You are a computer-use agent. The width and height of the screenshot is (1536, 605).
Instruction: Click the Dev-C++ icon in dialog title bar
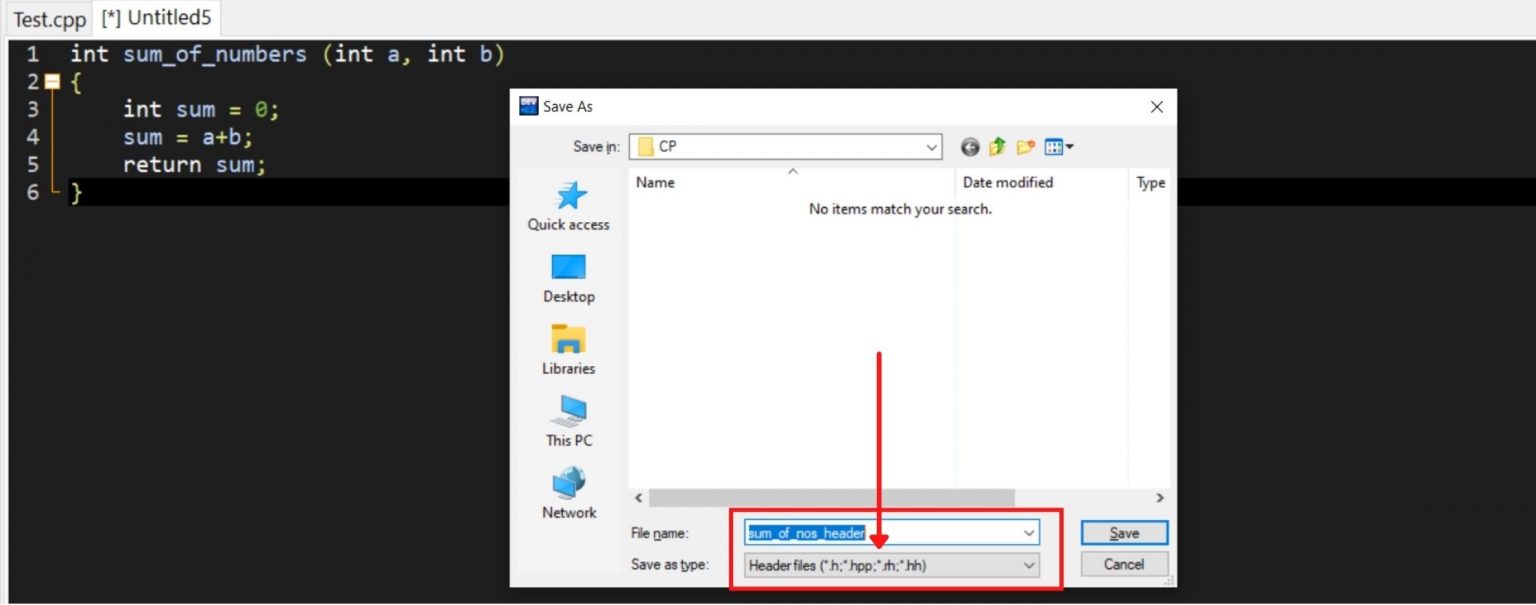529,106
